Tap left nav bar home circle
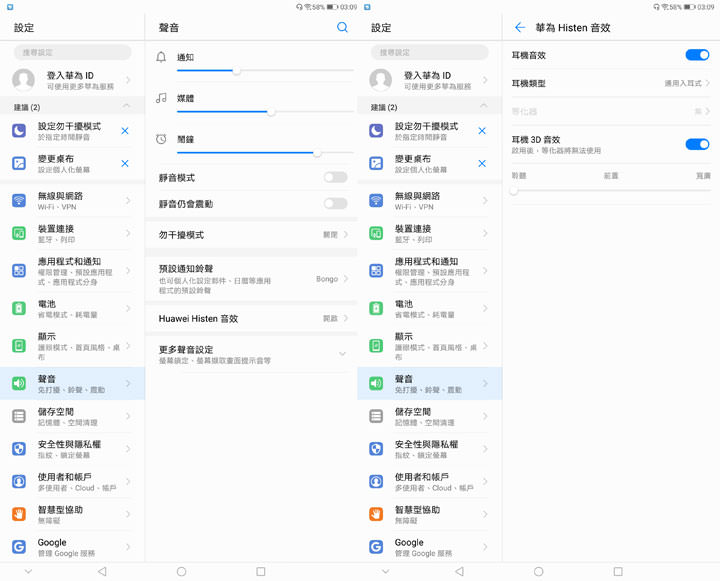 pyautogui.click(x=181, y=571)
